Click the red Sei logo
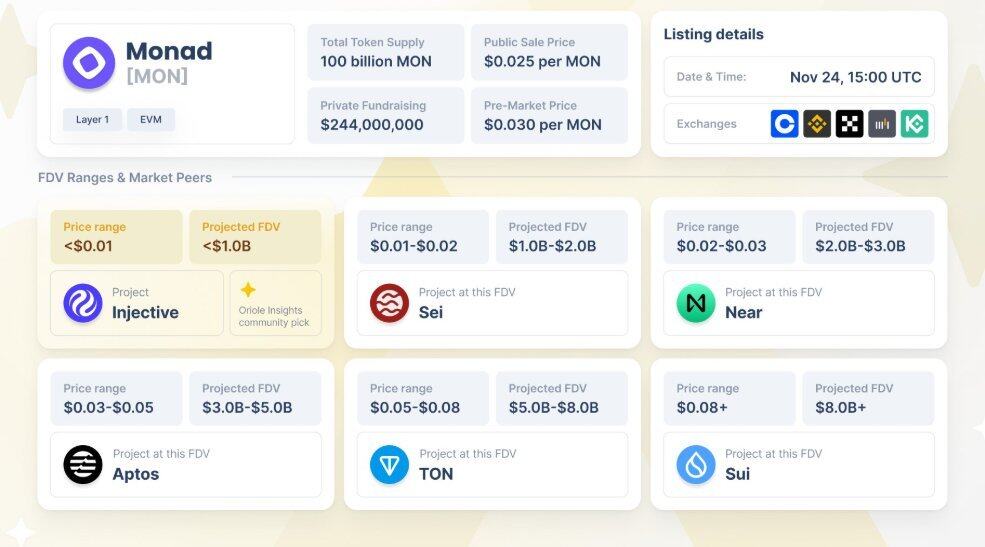985x547 pixels. 389,303
